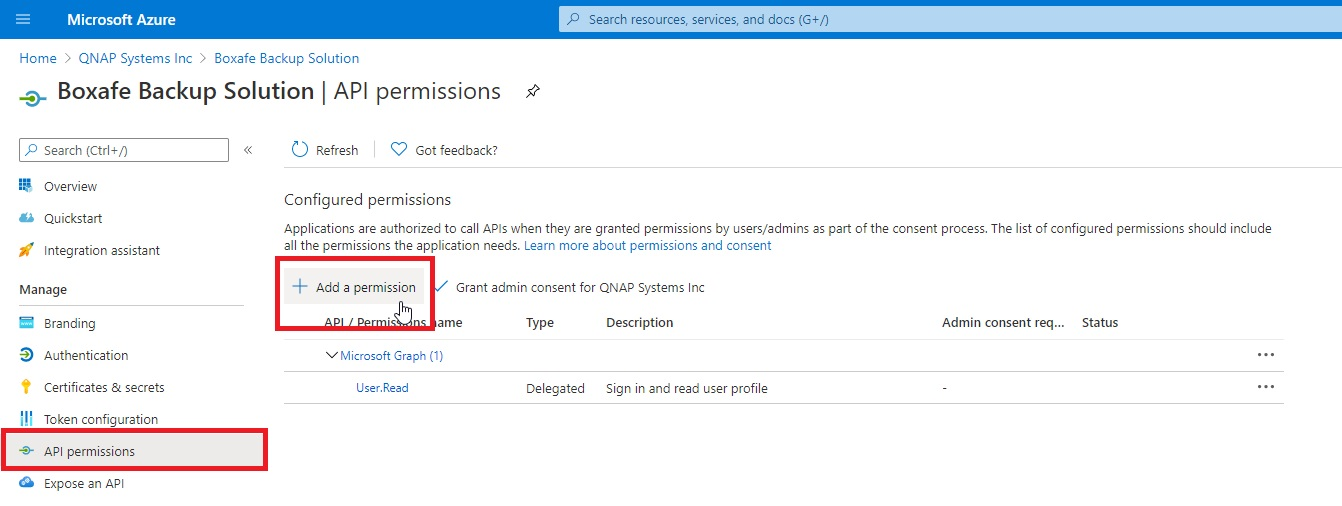Click the Certificates & secrets key icon

[27, 387]
